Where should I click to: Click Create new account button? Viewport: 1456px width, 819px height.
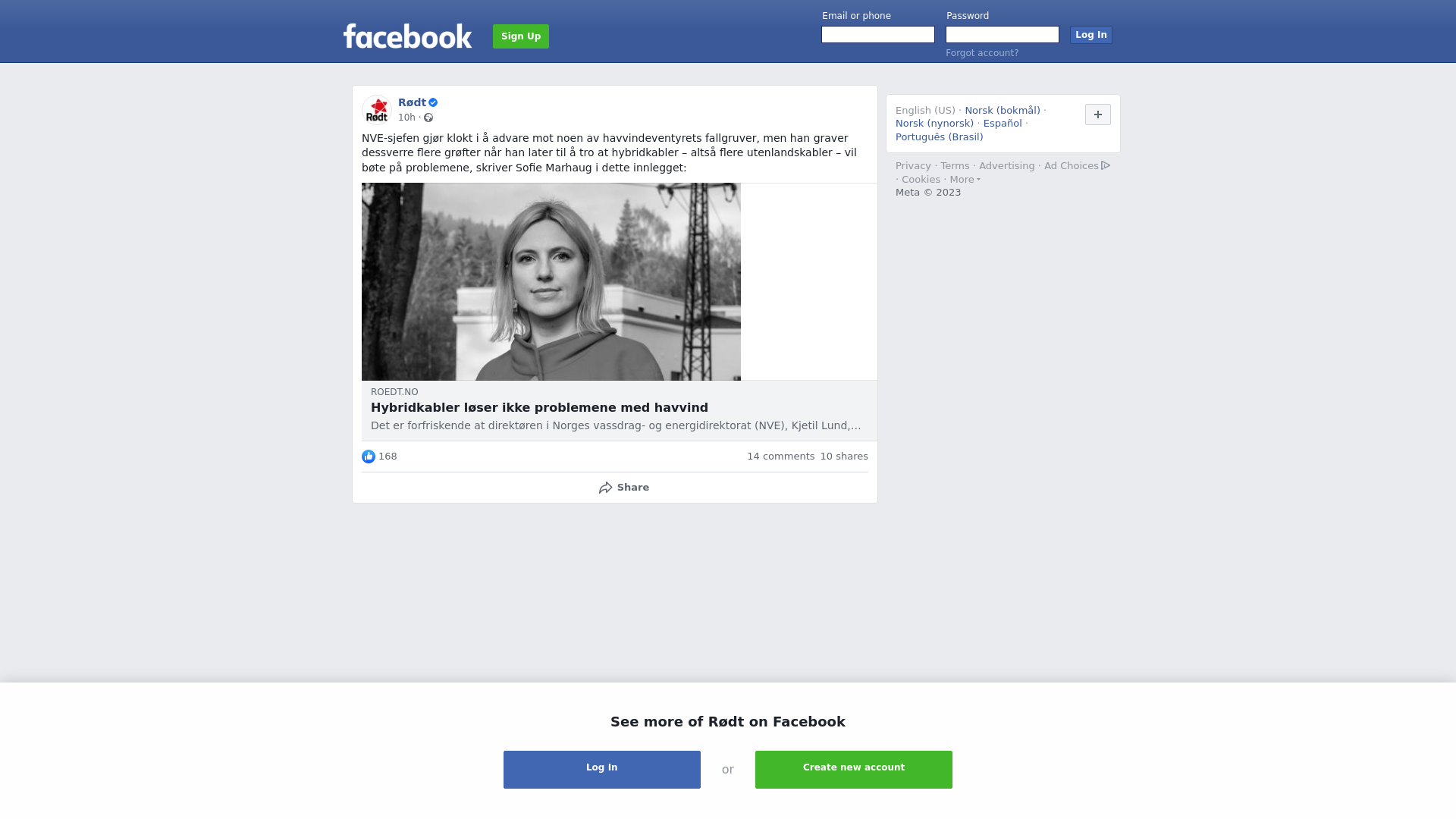(x=854, y=770)
